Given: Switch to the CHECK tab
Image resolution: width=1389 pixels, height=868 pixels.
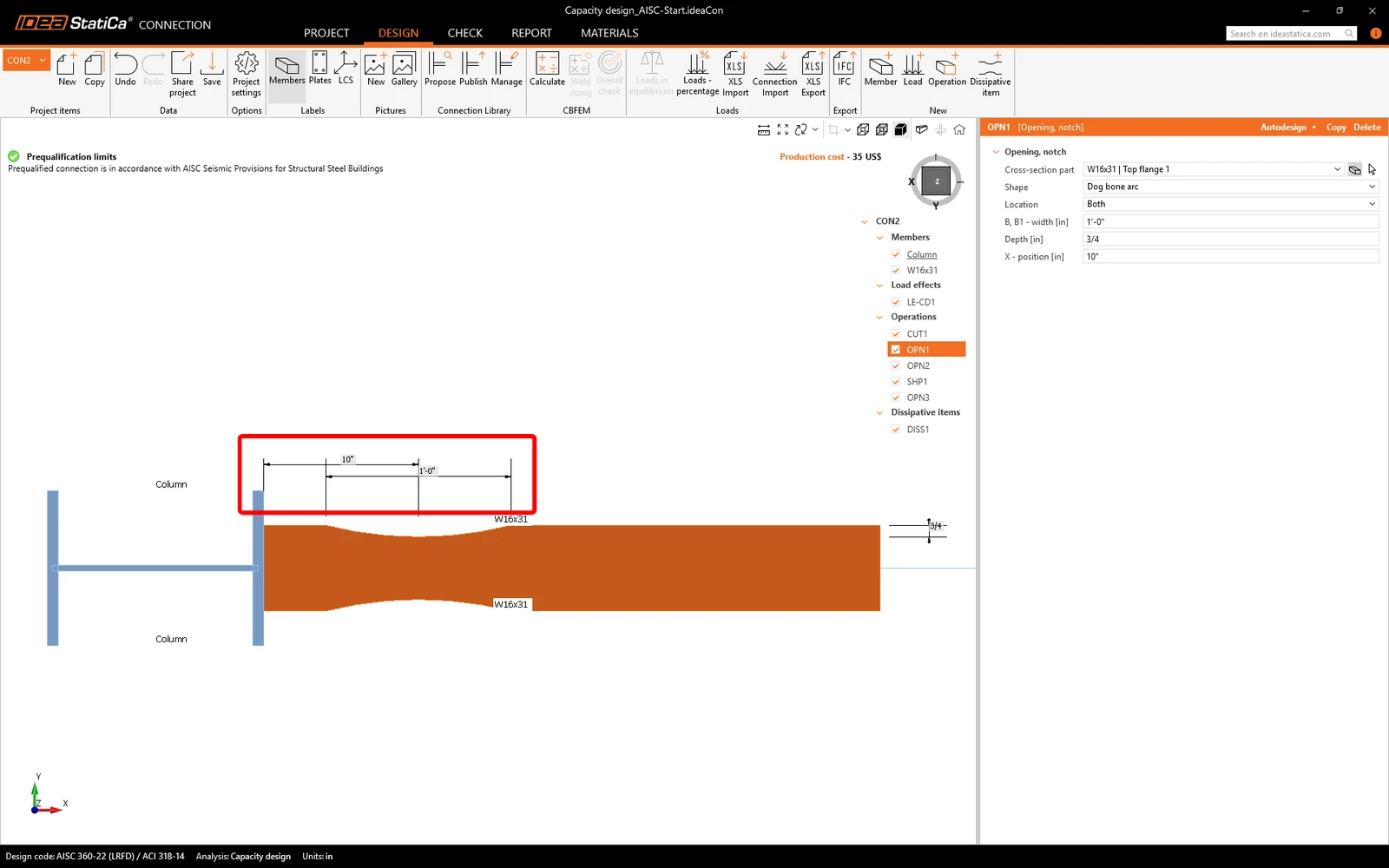Looking at the screenshot, I should tap(465, 33).
